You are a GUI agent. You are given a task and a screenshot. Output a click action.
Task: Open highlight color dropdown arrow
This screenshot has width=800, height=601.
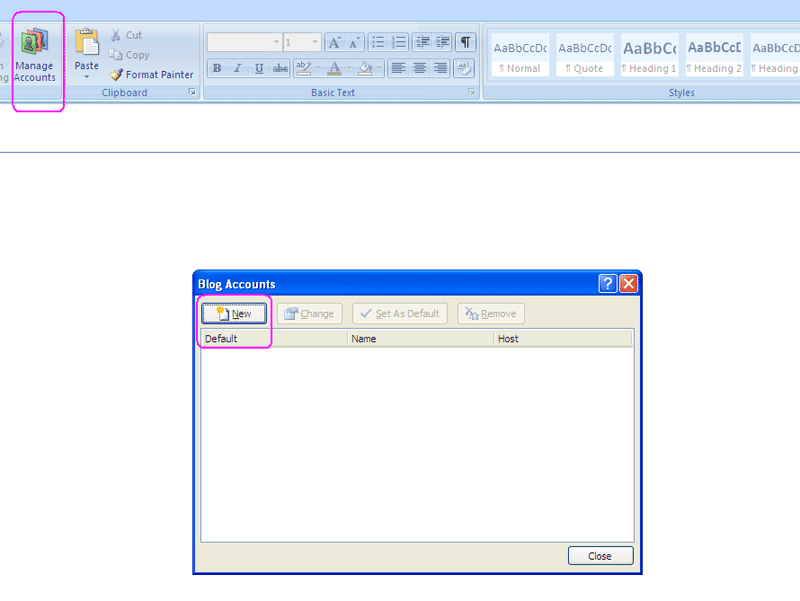tap(318, 68)
